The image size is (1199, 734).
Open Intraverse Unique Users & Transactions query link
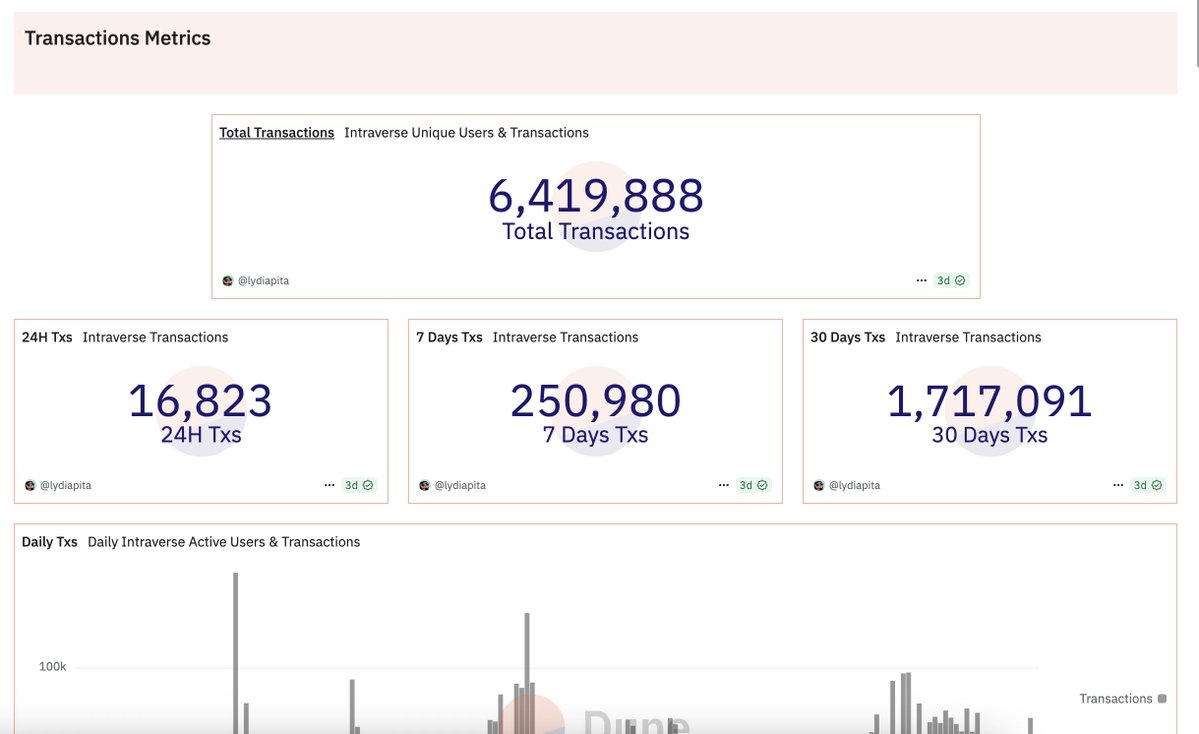click(x=466, y=132)
